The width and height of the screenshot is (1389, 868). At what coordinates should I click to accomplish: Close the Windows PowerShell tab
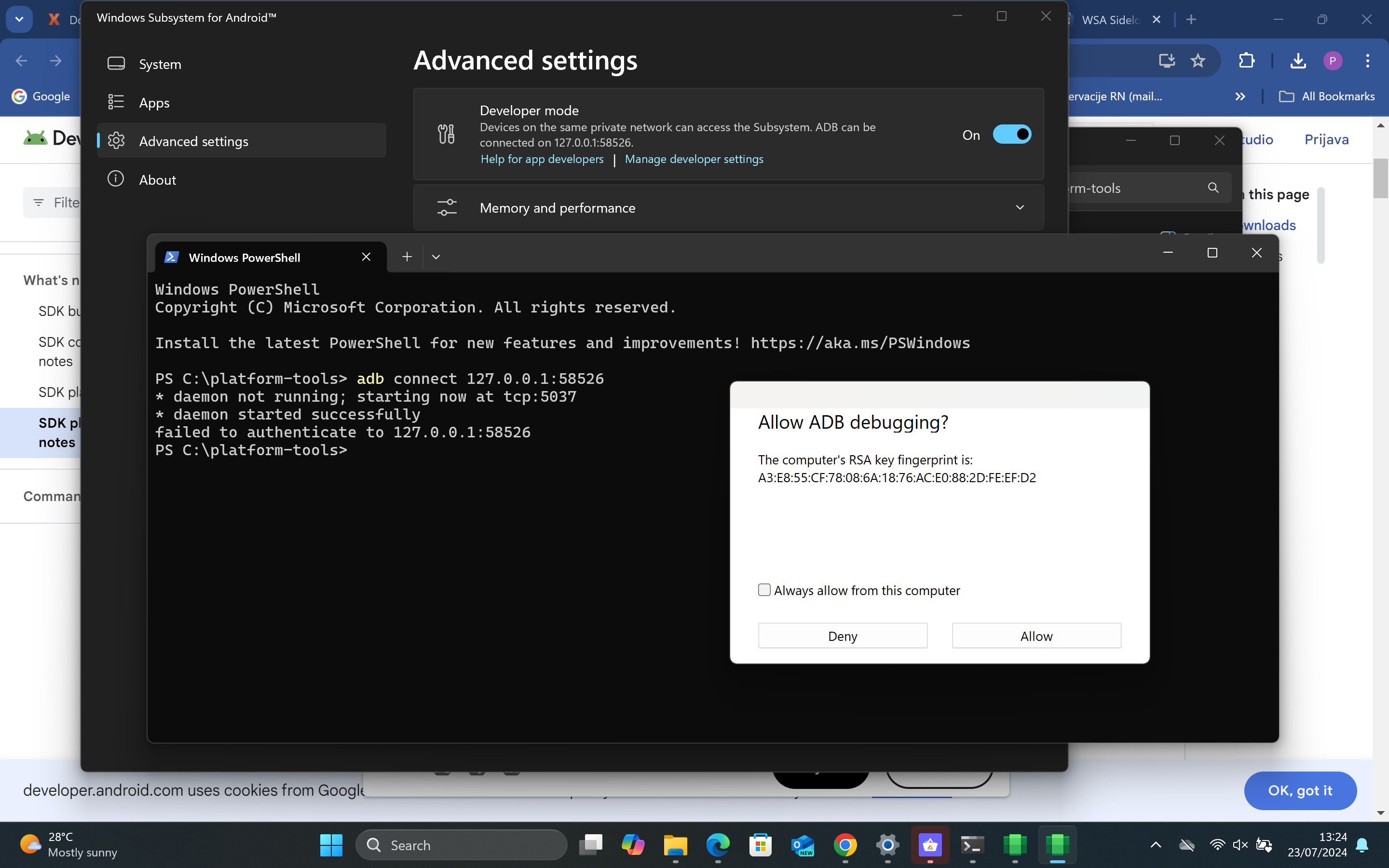[x=366, y=257]
